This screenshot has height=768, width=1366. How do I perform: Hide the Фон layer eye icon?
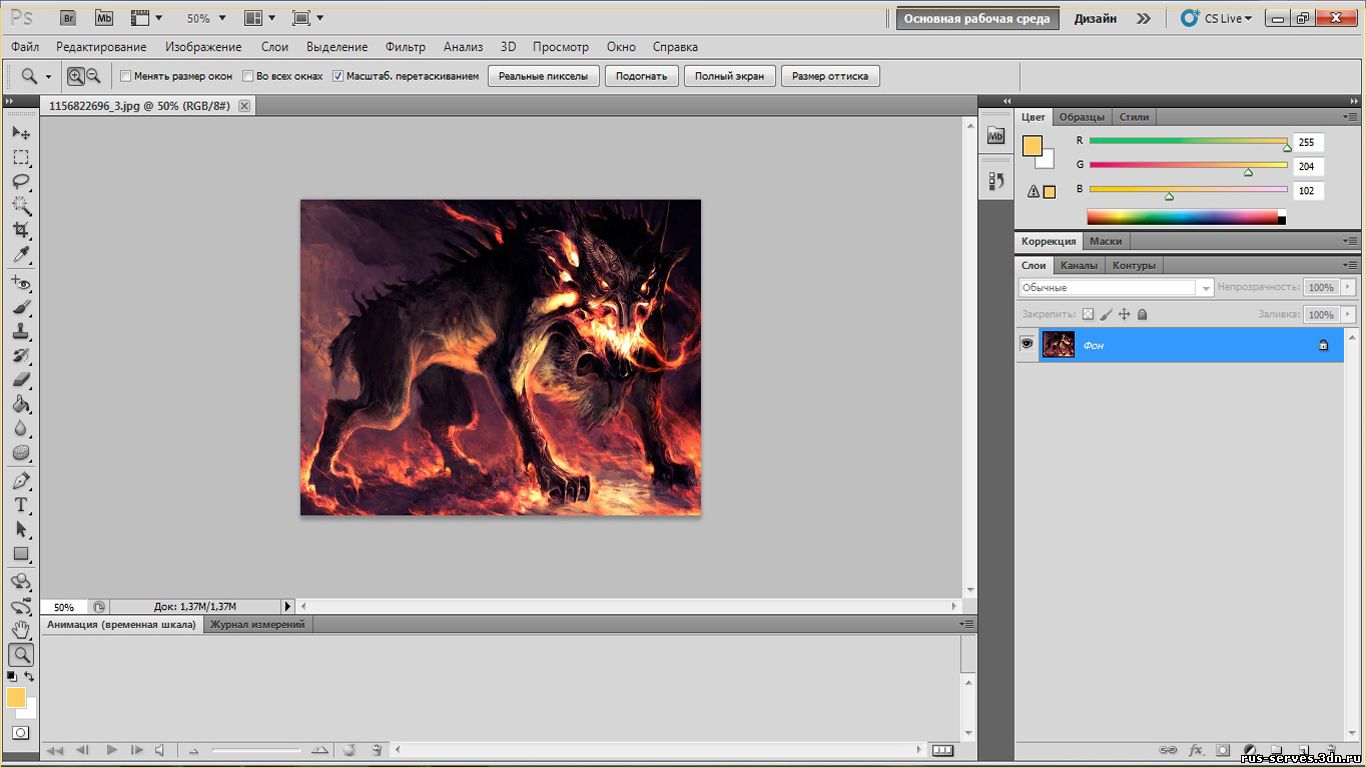pos(1026,344)
